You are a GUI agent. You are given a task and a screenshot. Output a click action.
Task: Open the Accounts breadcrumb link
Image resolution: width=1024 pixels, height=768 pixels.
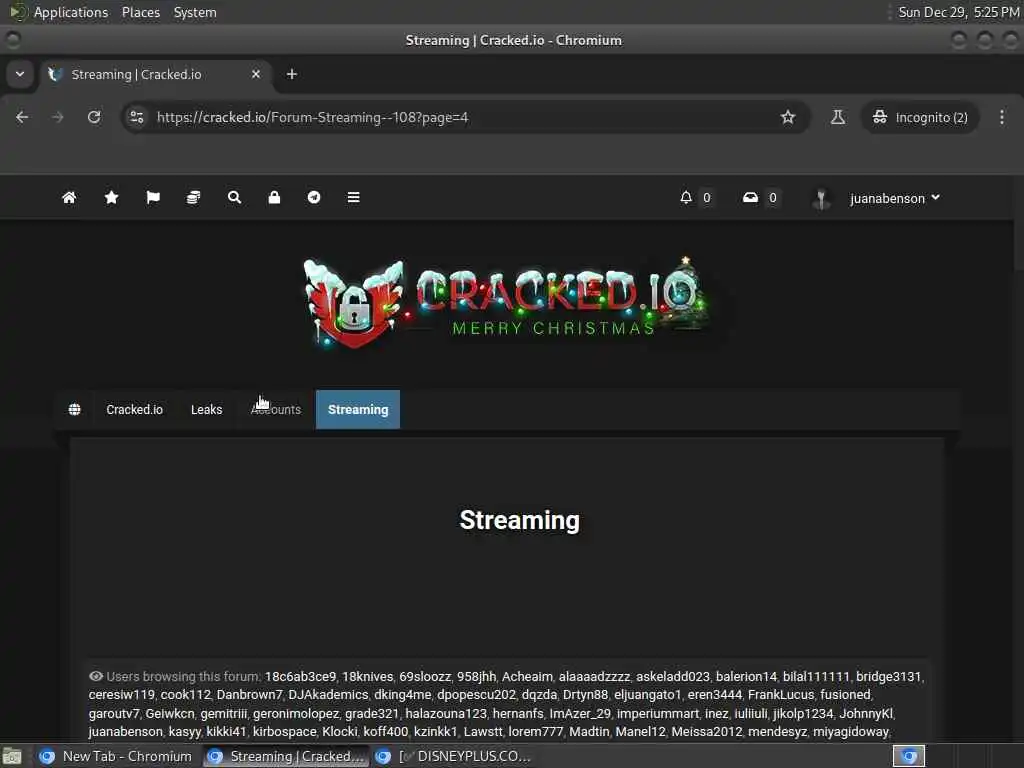(x=276, y=409)
